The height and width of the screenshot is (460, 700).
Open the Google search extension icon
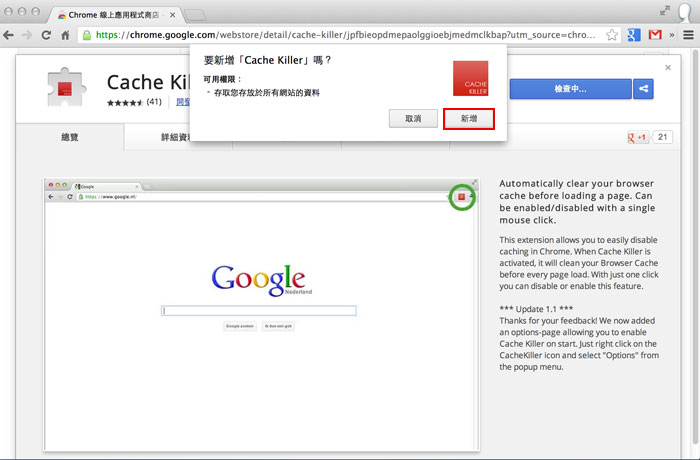click(x=633, y=35)
